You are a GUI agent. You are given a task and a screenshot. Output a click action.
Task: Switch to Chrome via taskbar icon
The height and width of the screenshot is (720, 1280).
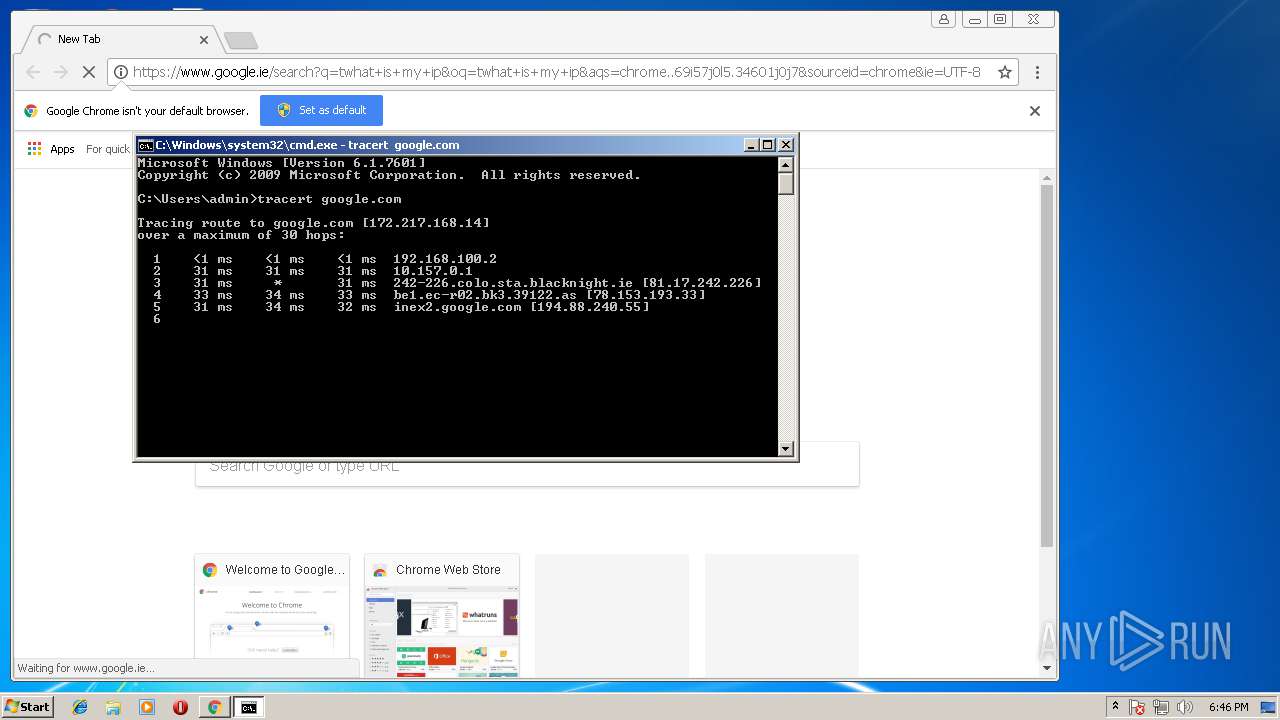pyautogui.click(x=214, y=707)
